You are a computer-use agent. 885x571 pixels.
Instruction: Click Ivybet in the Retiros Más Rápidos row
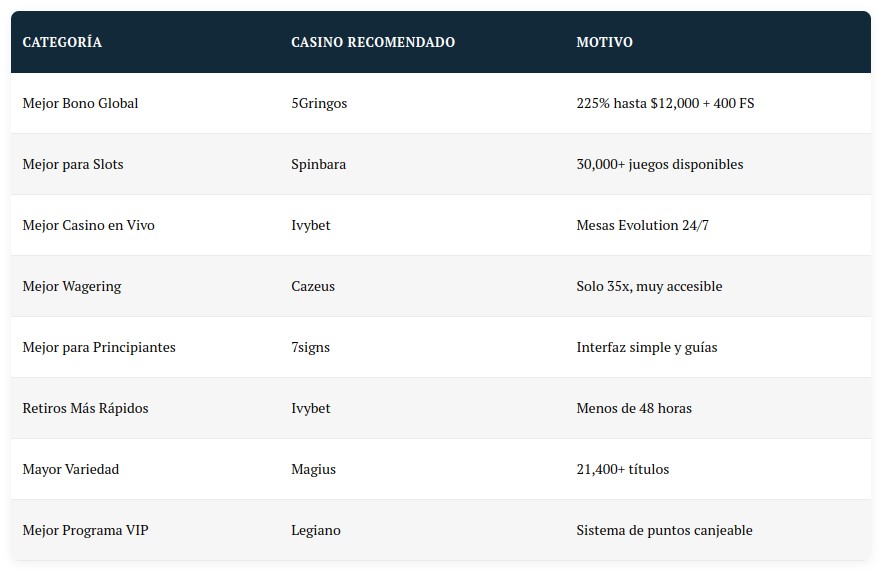[x=310, y=408]
